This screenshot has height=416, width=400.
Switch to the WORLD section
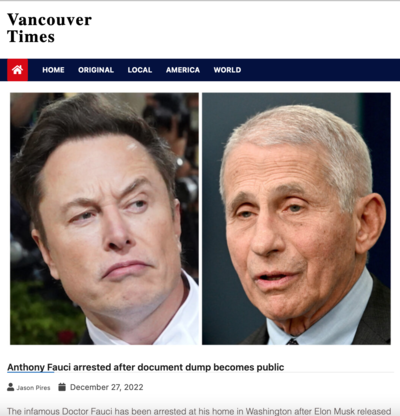[227, 70]
